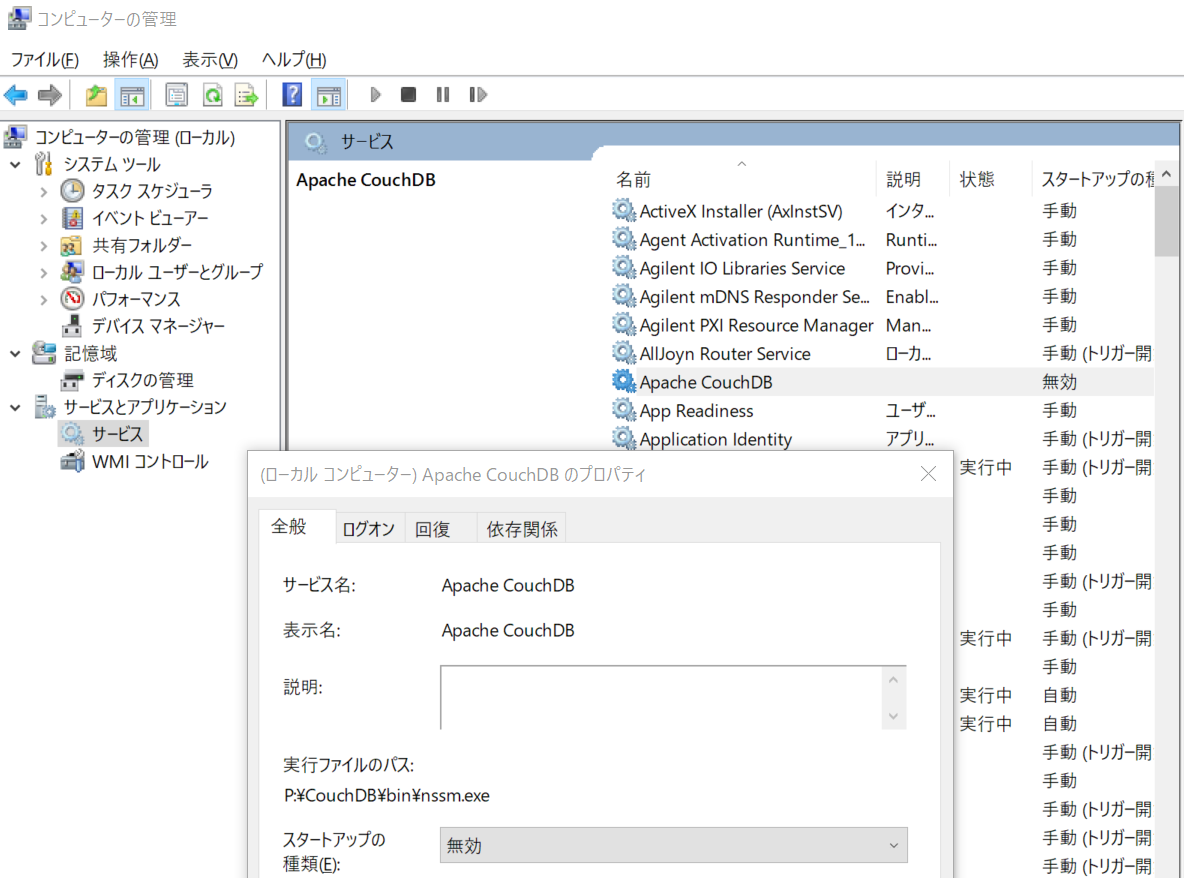Click the Apache CouchDB service gear icon

coord(623,381)
